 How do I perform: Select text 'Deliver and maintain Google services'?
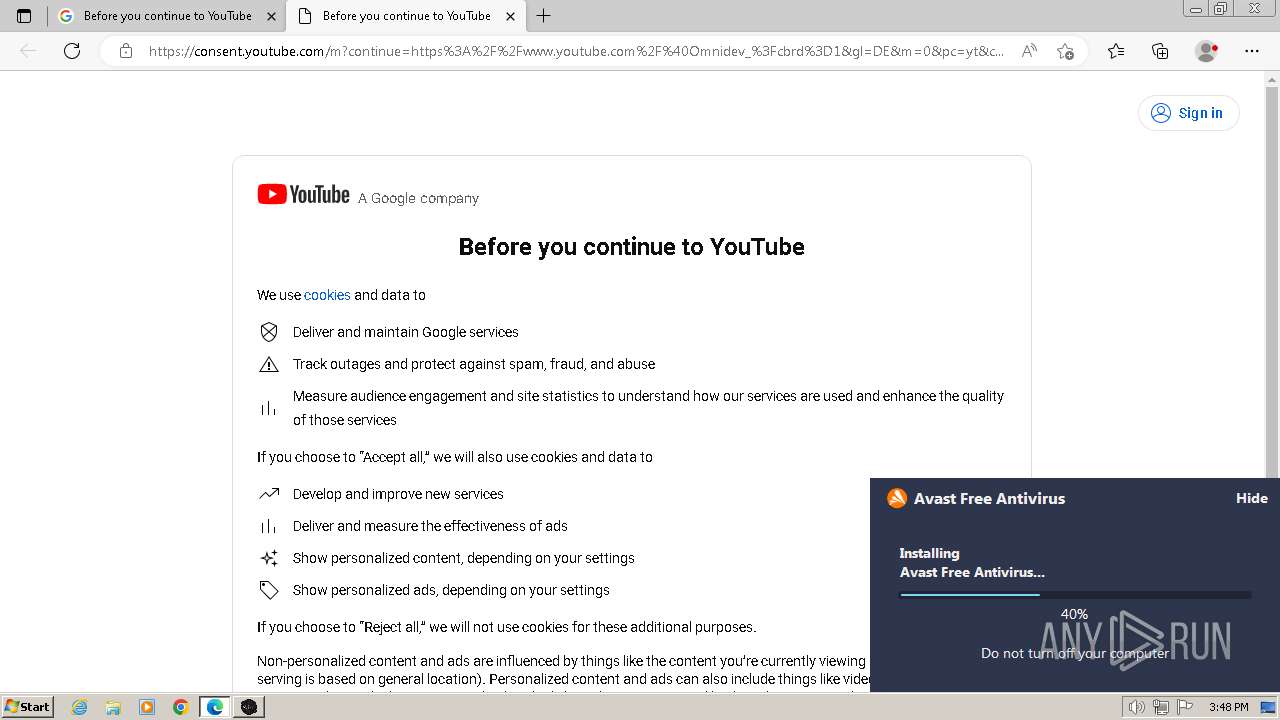point(405,332)
